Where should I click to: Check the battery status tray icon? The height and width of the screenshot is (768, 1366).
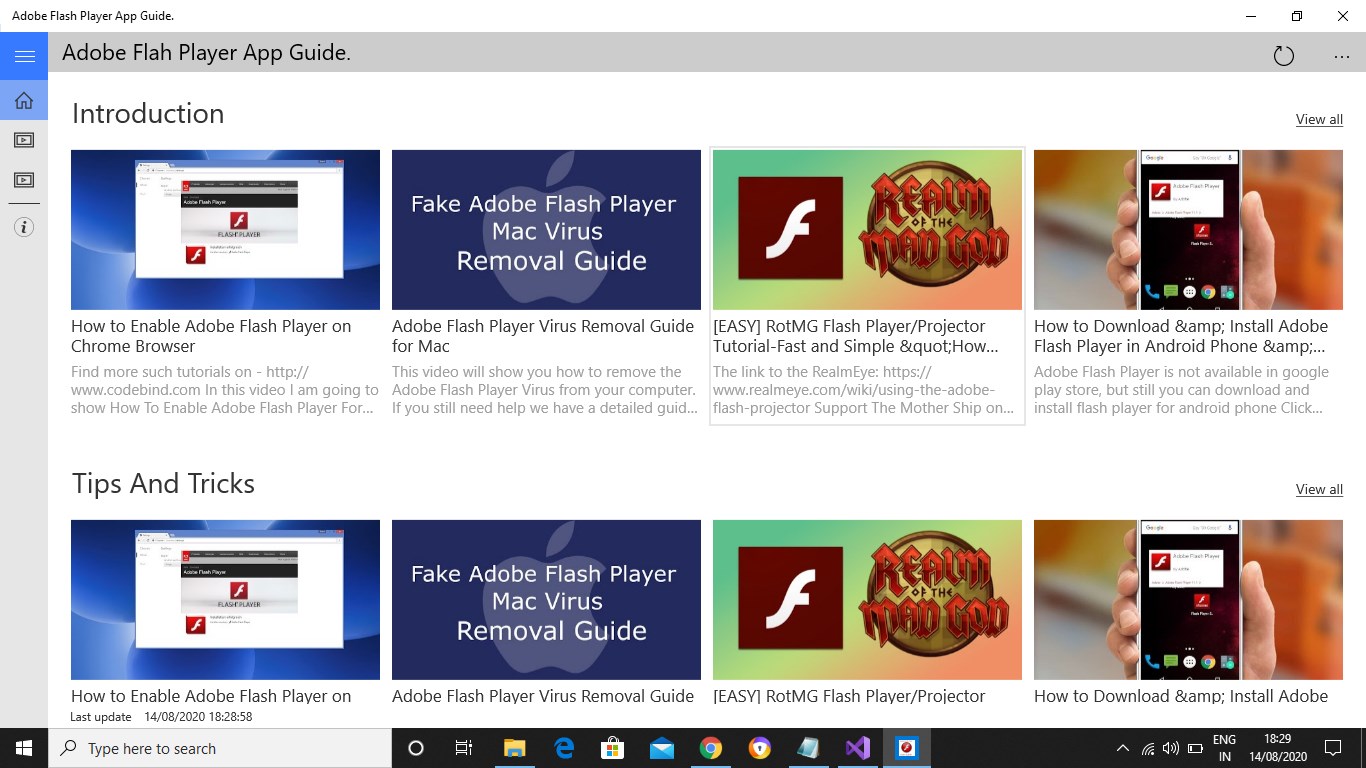[x=1195, y=748]
